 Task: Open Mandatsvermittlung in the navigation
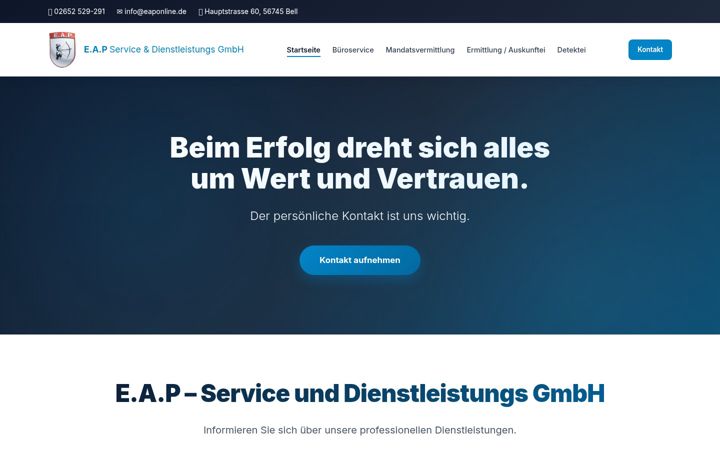pyautogui.click(x=420, y=50)
